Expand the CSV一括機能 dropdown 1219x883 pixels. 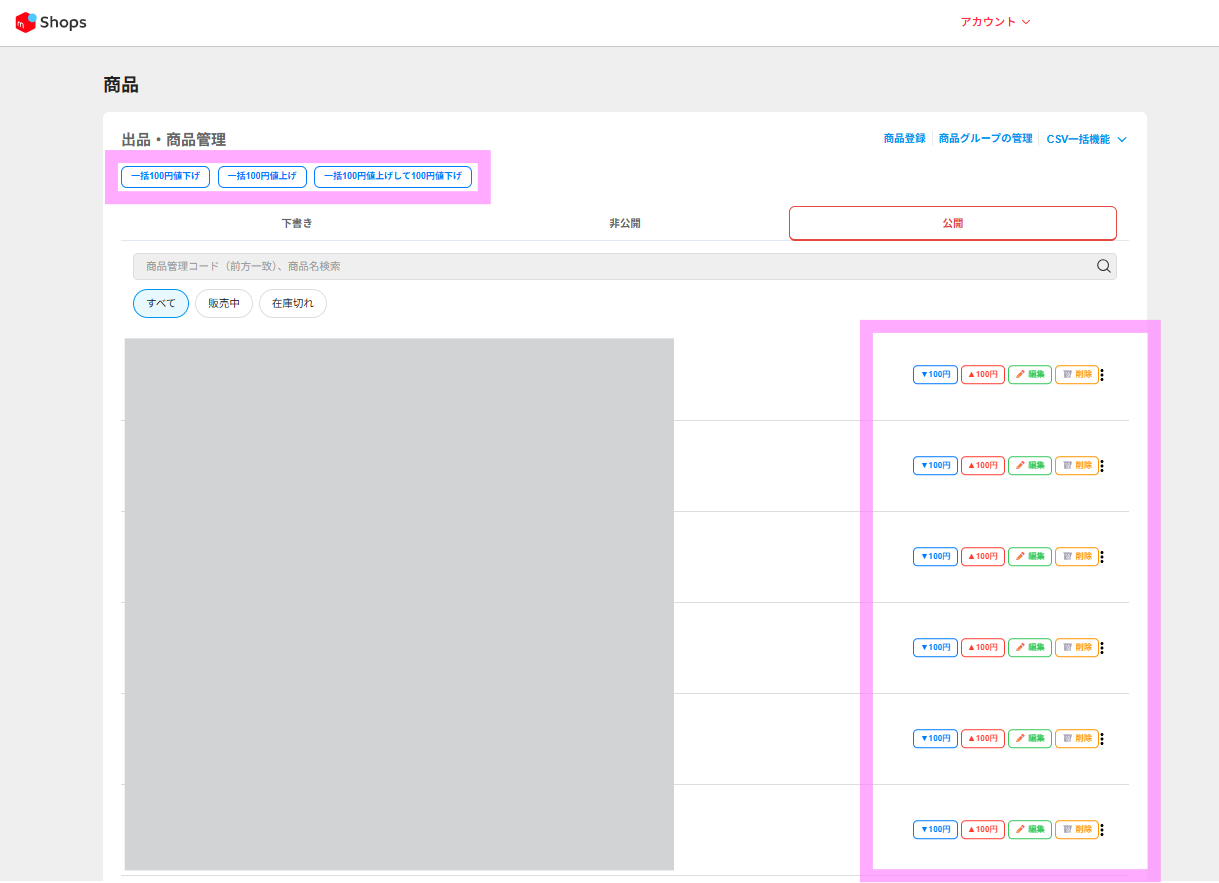1086,139
